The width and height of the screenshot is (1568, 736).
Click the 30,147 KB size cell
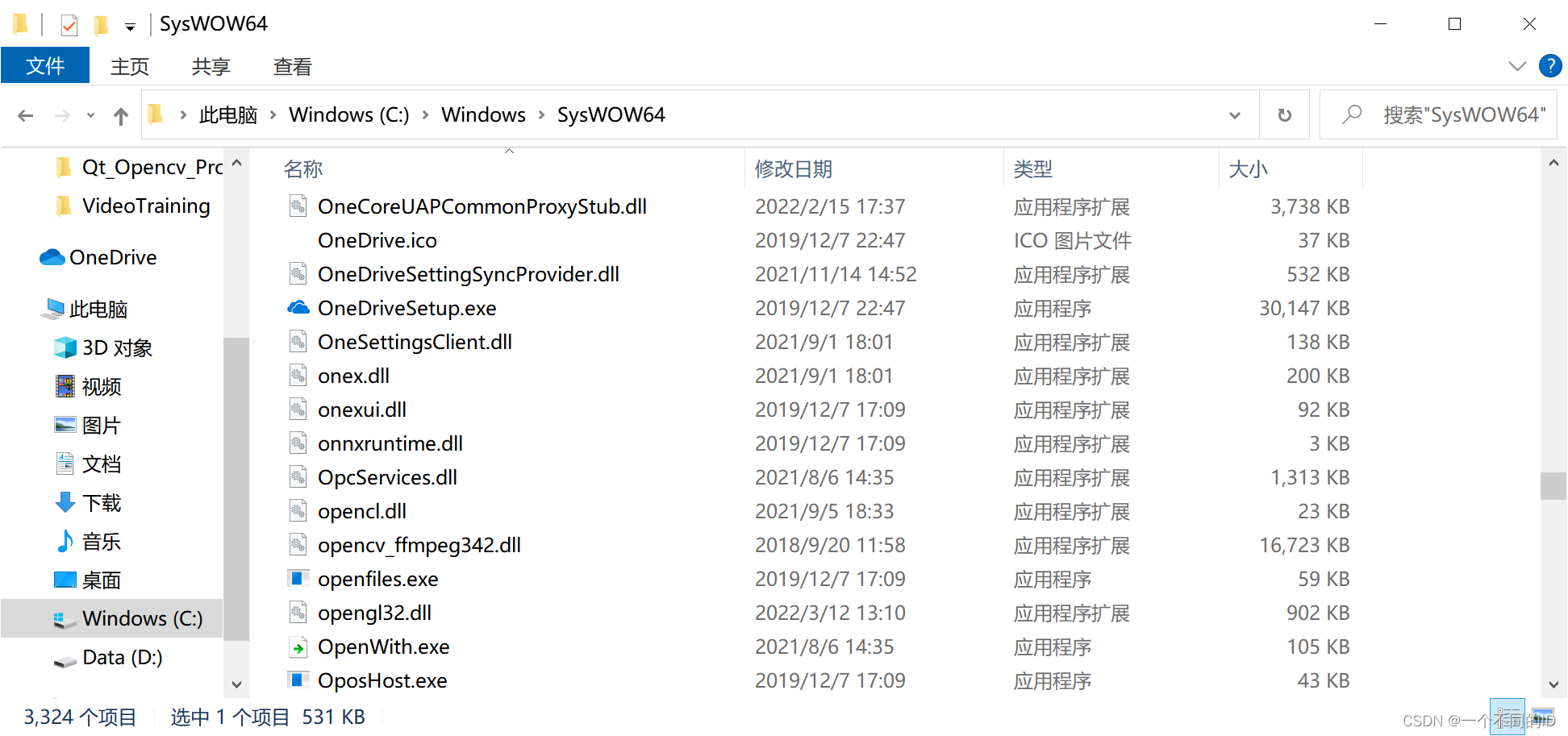pyautogui.click(x=1304, y=308)
